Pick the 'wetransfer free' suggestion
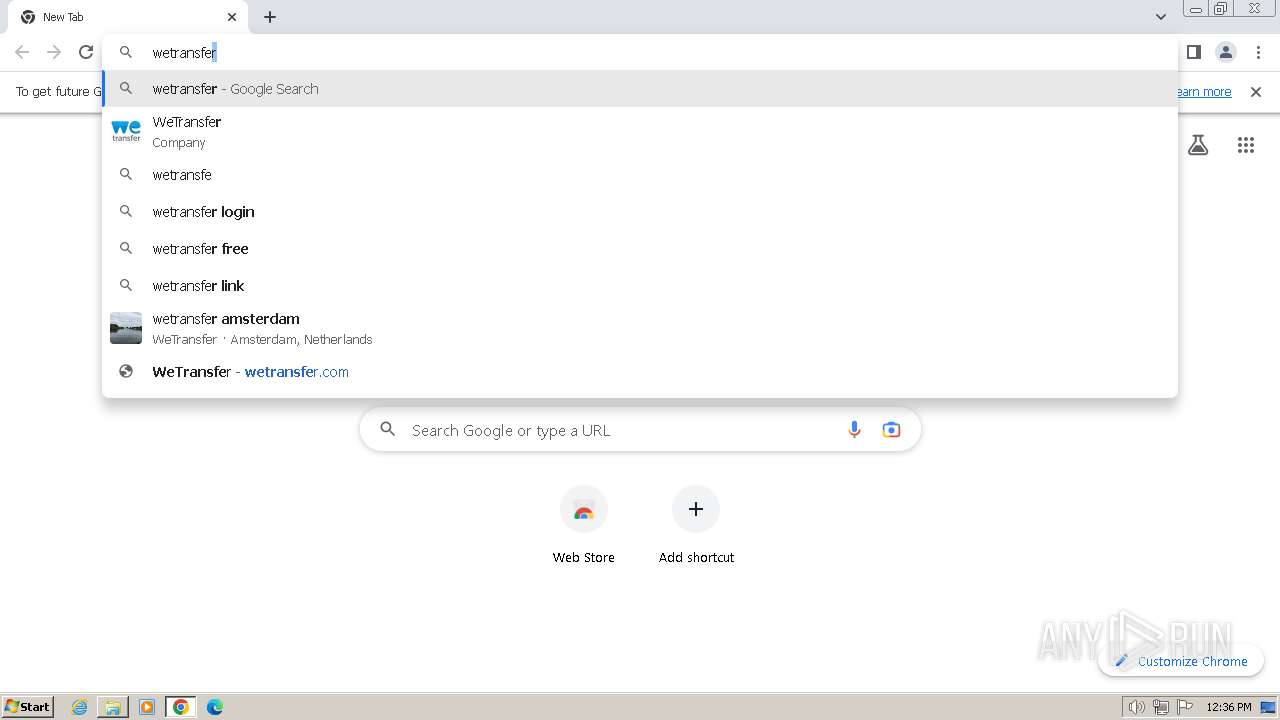The image size is (1280, 720). (640, 249)
